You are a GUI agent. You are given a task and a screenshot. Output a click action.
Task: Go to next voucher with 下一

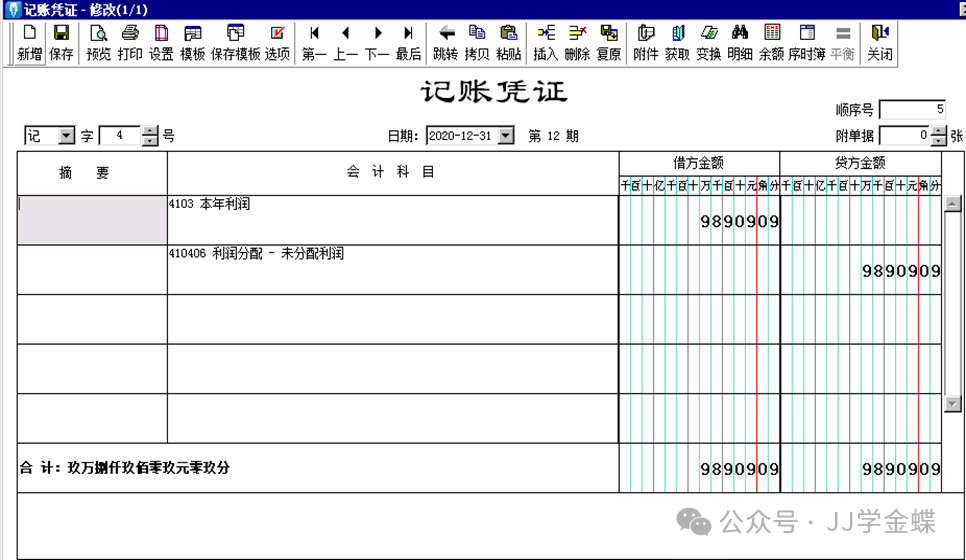coord(377,42)
